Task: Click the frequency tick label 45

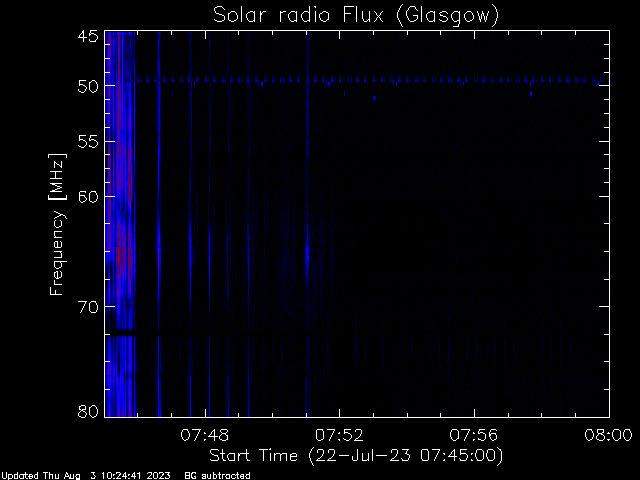Action: (x=88, y=36)
